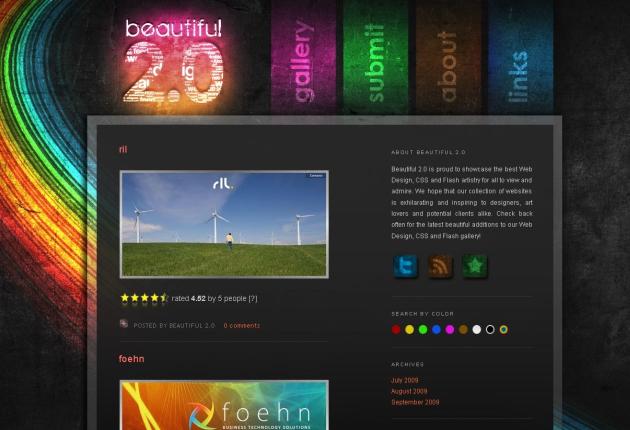Screen dimensions: 630x430
Task: Click the Beautiful 2.0 logo
Action: [x=174, y=60]
